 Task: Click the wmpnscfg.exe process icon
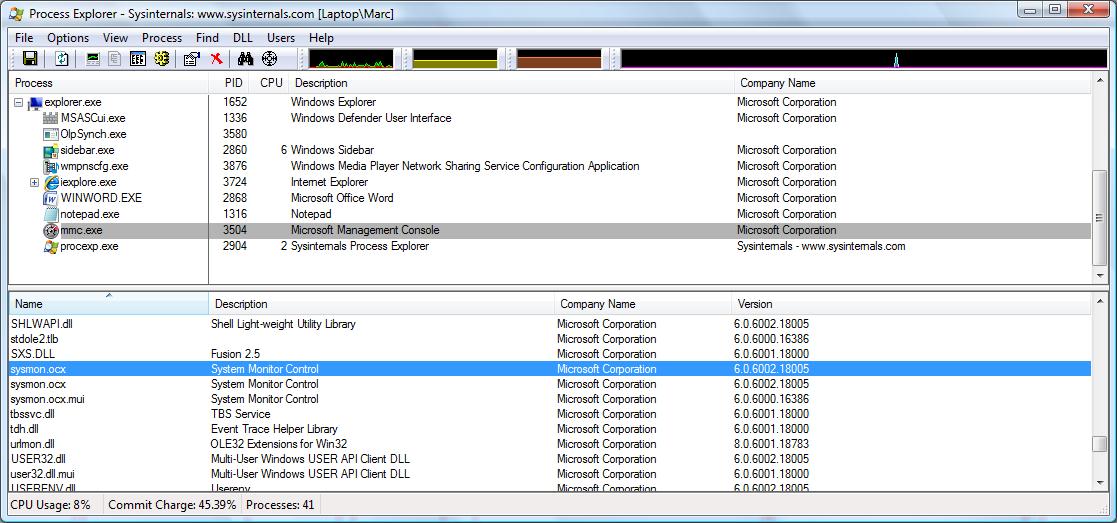(51, 166)
